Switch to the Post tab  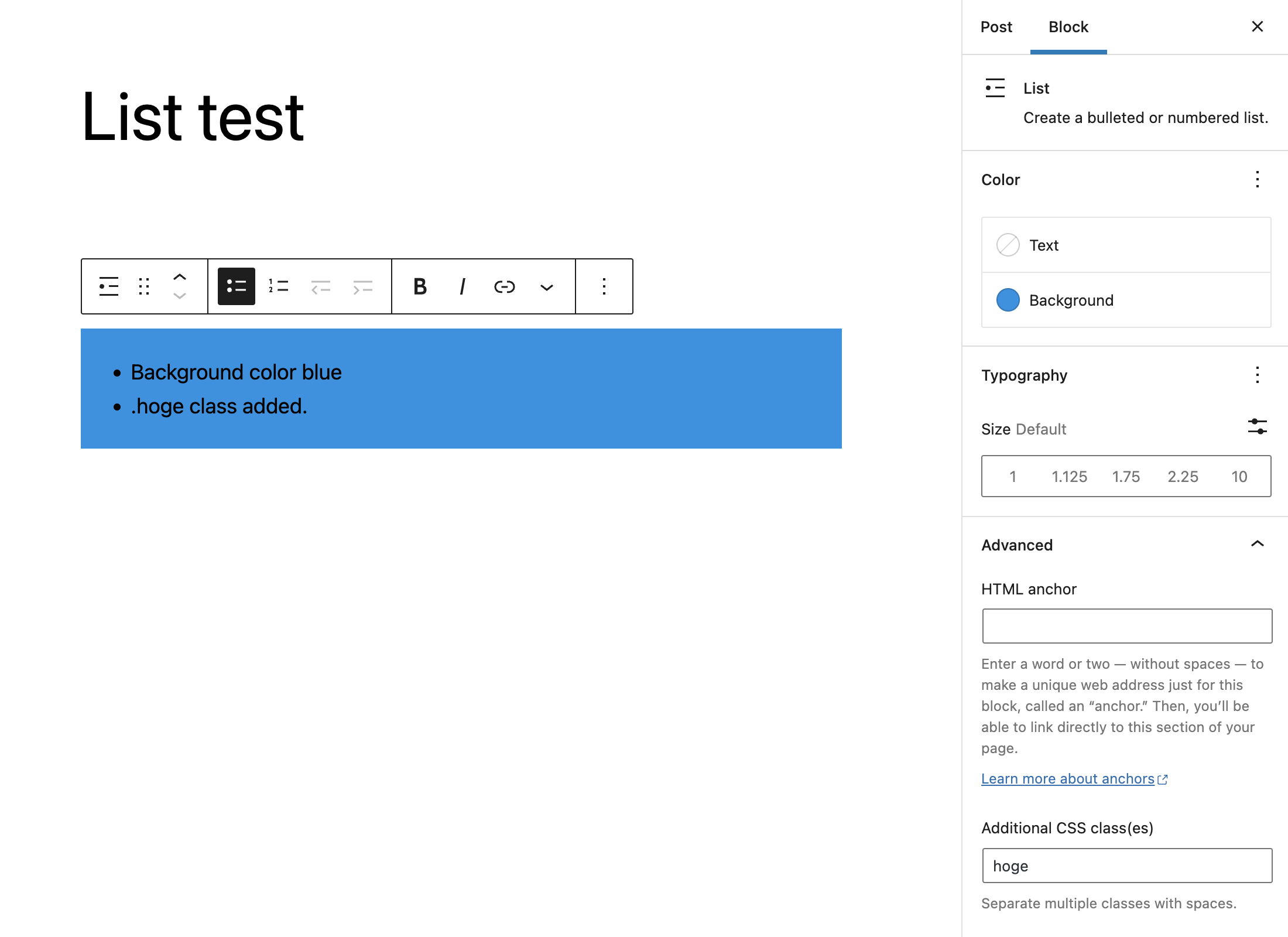(996, 27)
